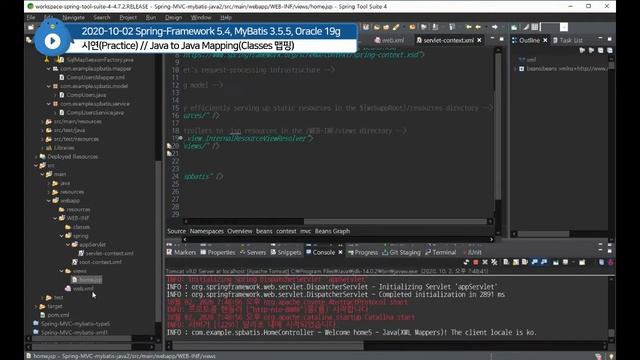Toggle Show Console When Standard Out Changes
This screenshot has width=640, height=360.
534,262
